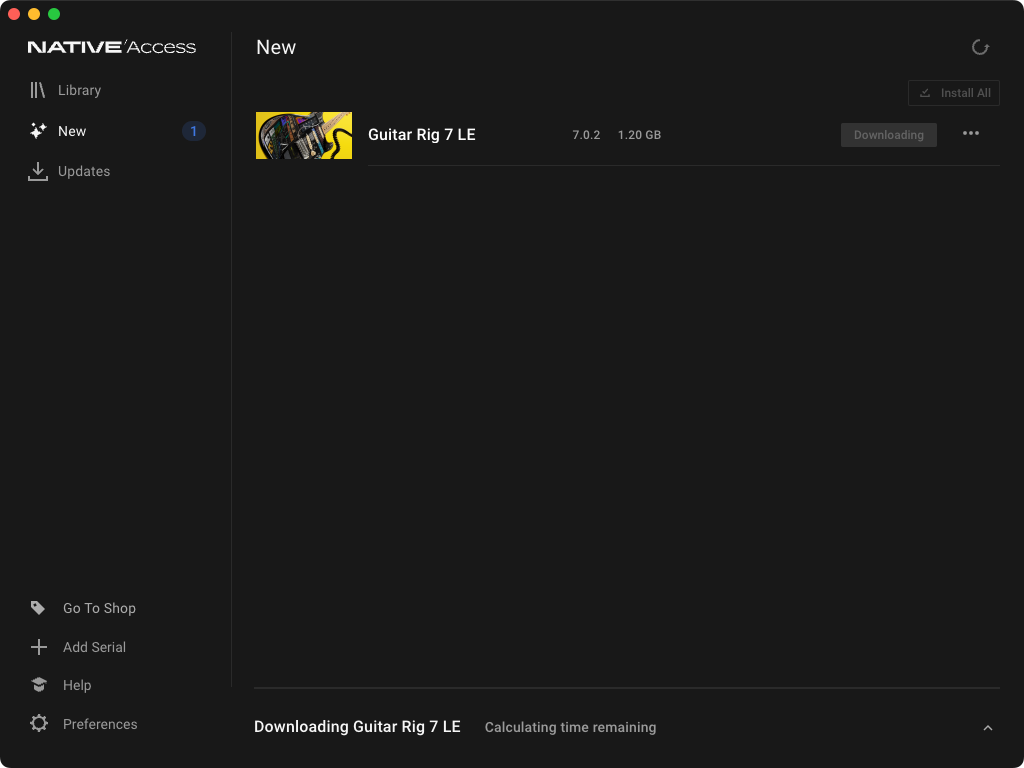This screenshot has height=768, width=1024.
Task: Click the Library books icon
Action: [x=37, y=90]
